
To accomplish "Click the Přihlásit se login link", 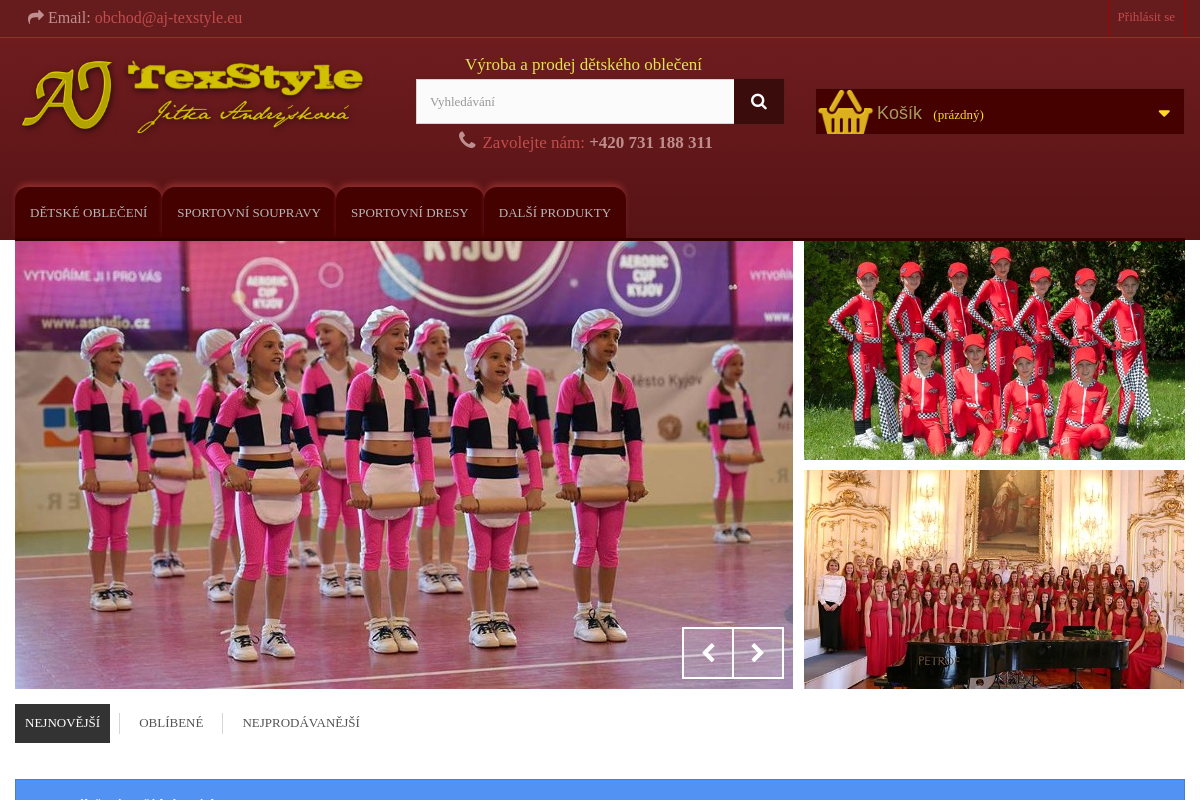I will (x=1146, y=17).
